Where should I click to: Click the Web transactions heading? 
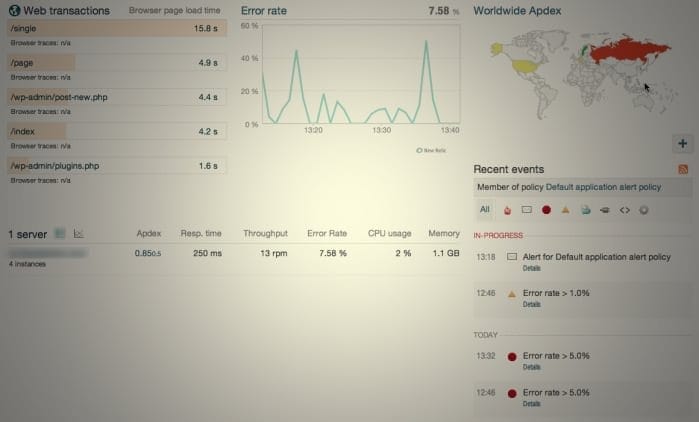(x=66, y=11)
